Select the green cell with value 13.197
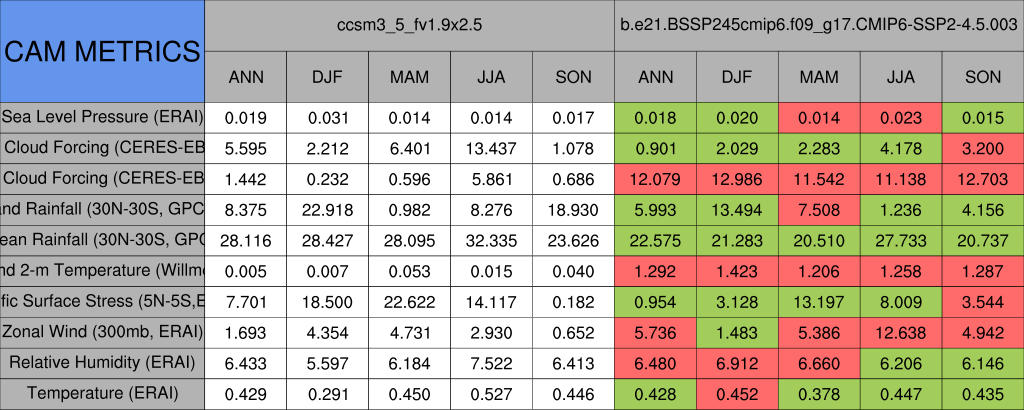The image size is (1024, 410). [819, 301]
